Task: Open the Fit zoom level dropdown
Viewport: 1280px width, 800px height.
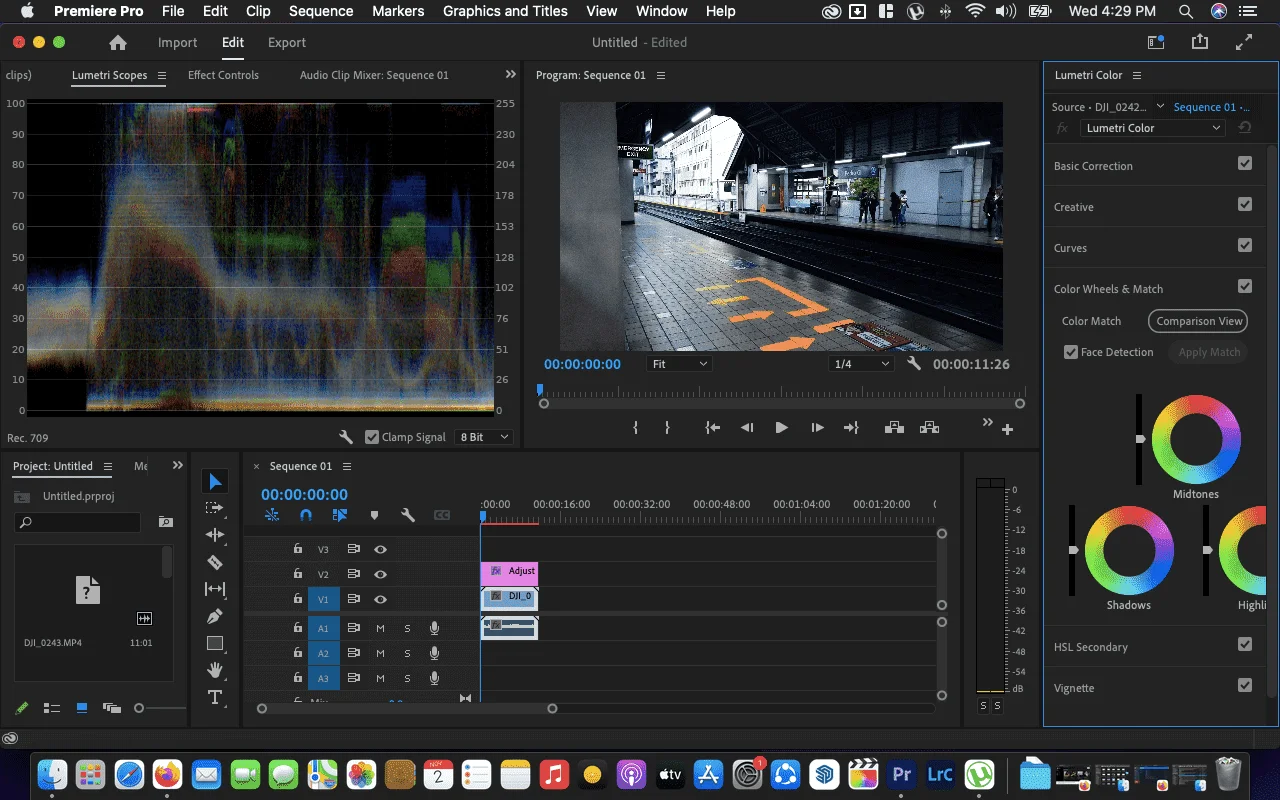Action: point(679,364)
